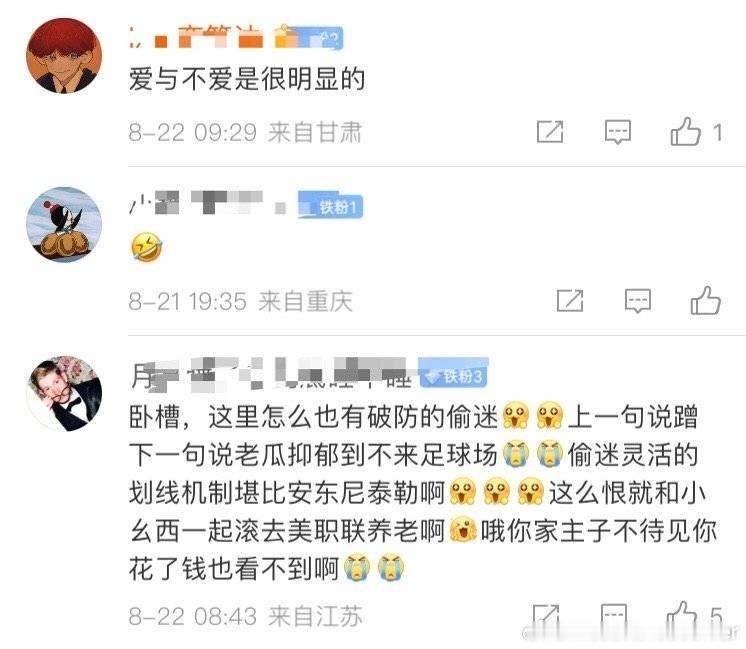The height and width of the screenshot is (649, 746).
Task: Open red-haired cartoon avatar profile
Action: pyautogui.click(x=64, y=56)
